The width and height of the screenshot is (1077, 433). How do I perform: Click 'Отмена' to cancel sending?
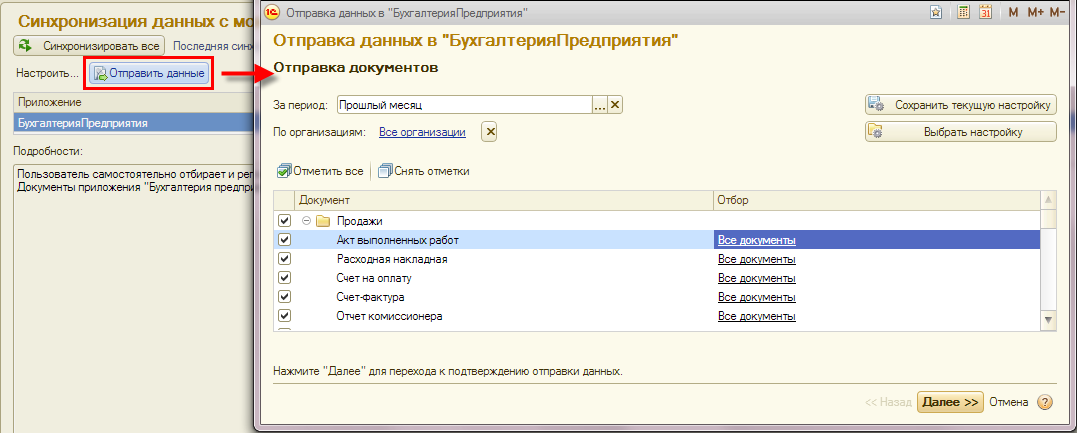[x=1009, y=402]
